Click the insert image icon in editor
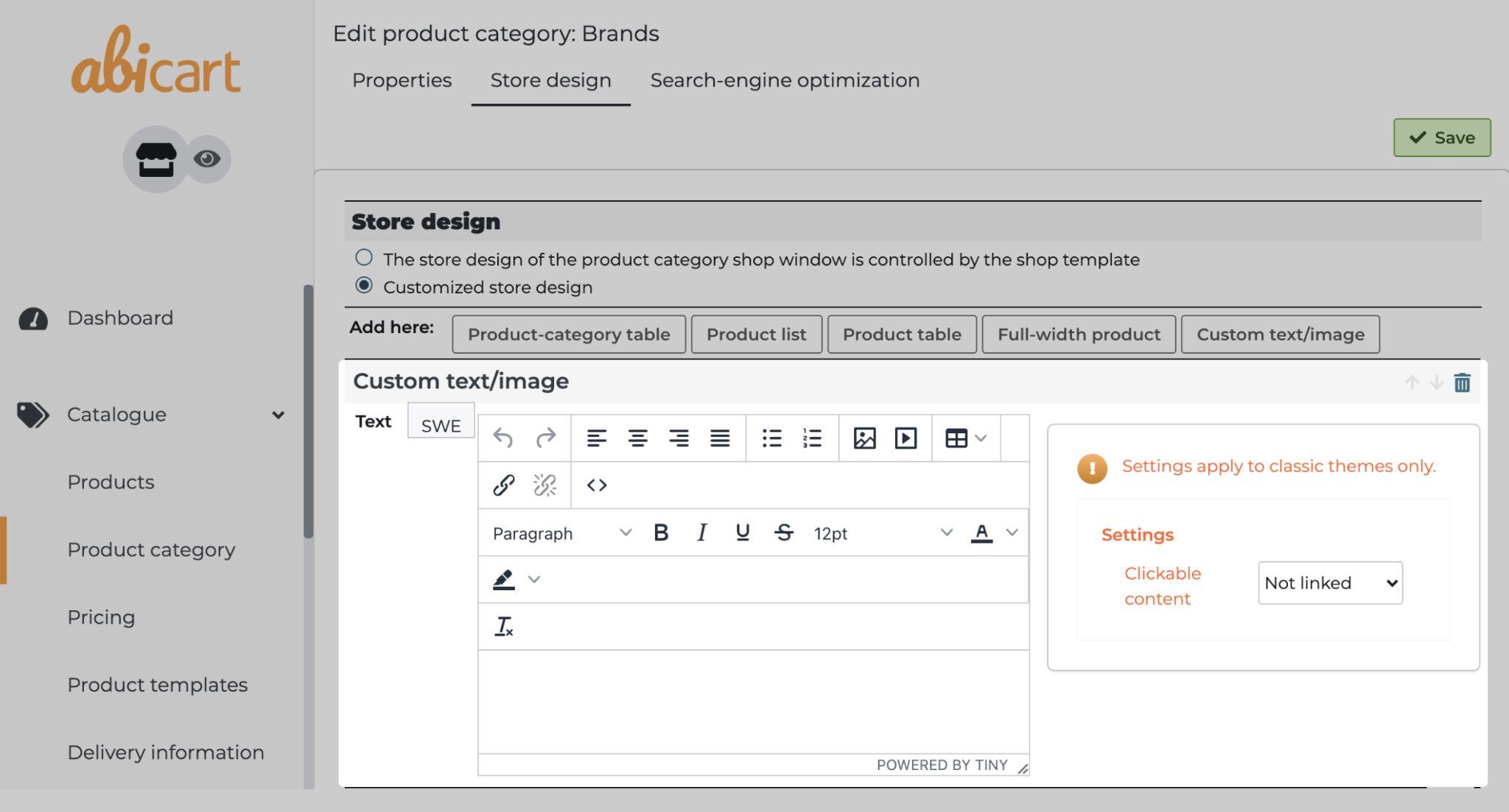This screenshot has height=812, width=1509. pyautogui.click(x=864, y=438)
